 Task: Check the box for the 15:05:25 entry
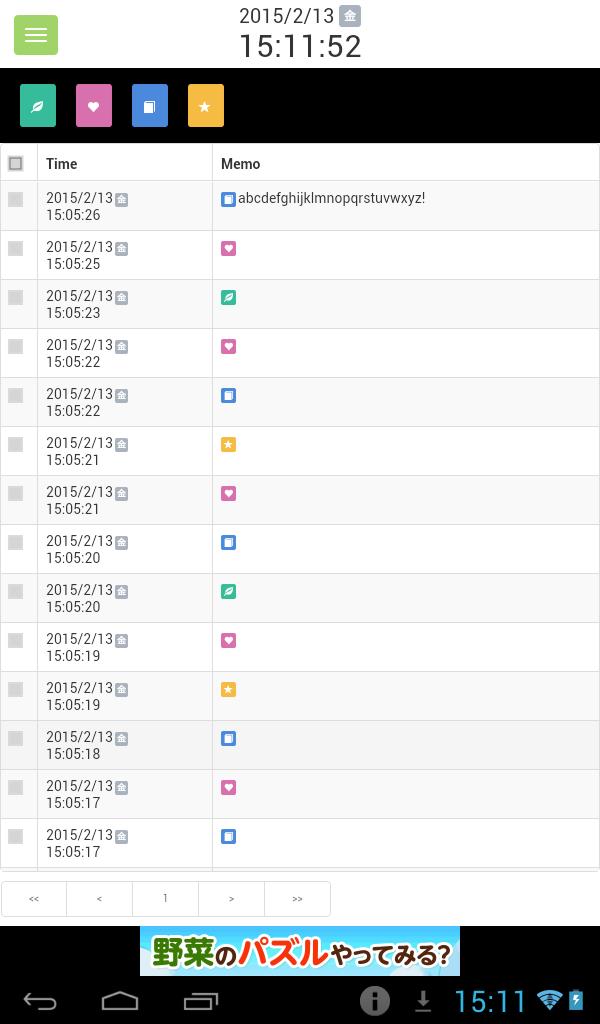pos(16,248)
